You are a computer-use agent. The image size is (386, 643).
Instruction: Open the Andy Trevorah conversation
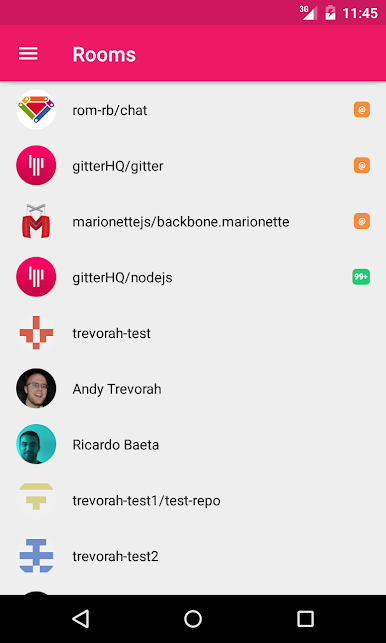coord(193,389)
